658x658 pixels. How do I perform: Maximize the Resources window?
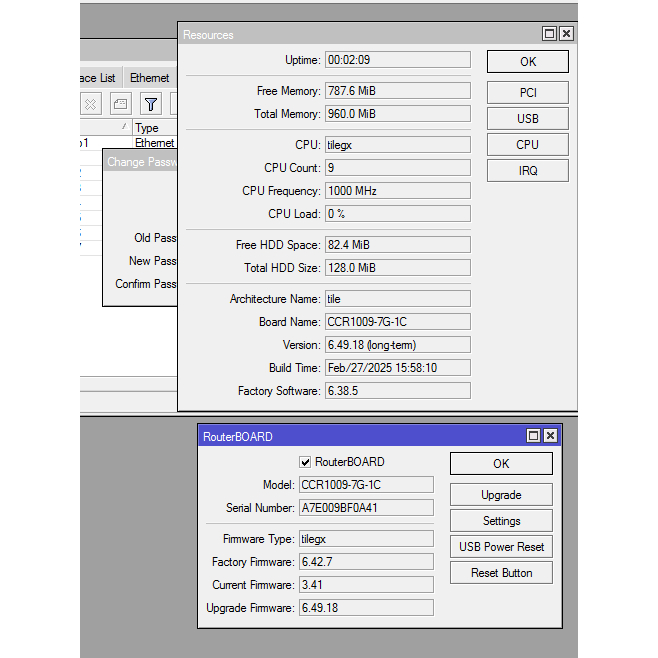pos(549,34)
